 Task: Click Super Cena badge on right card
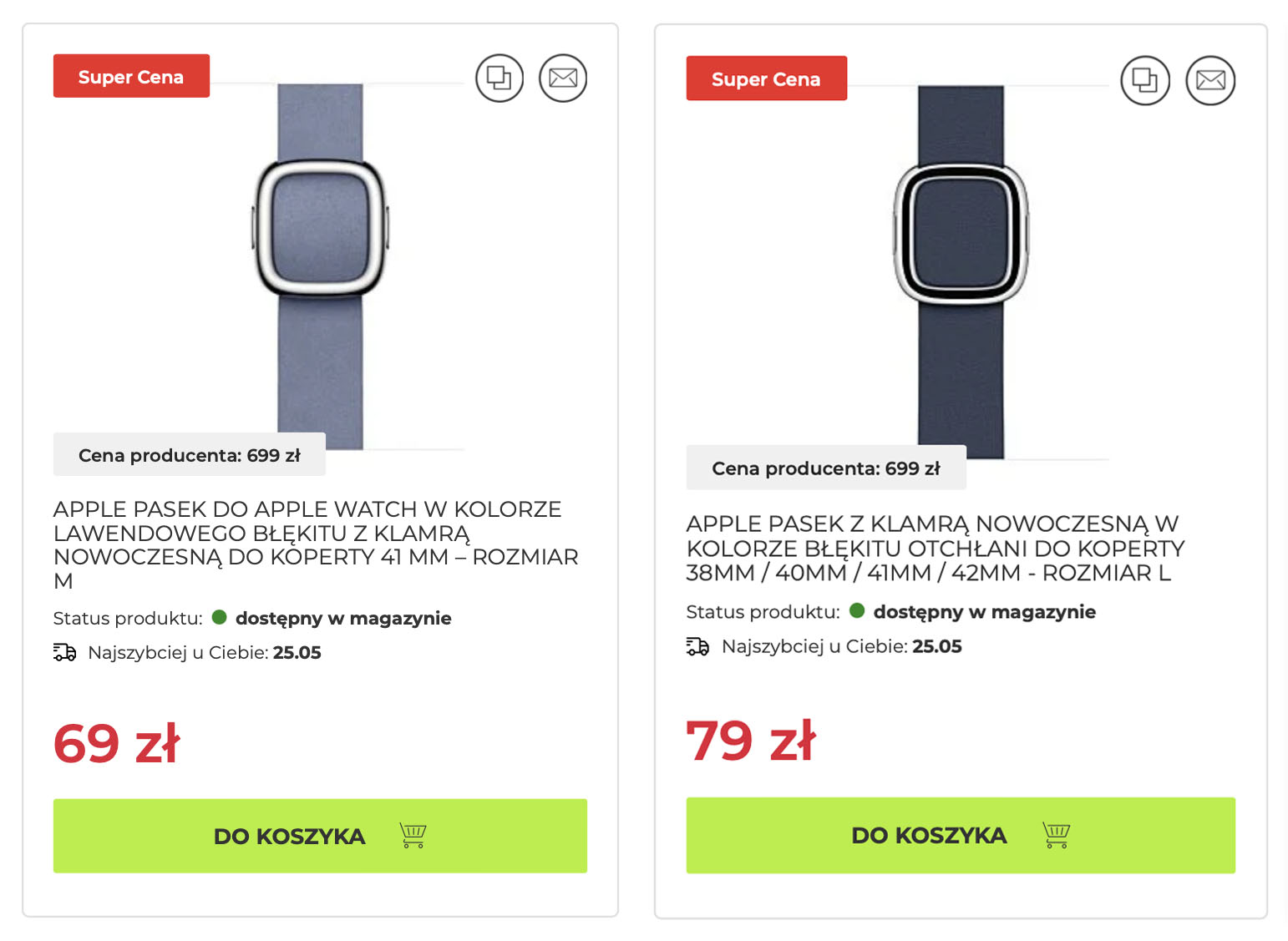pos(766,78)
